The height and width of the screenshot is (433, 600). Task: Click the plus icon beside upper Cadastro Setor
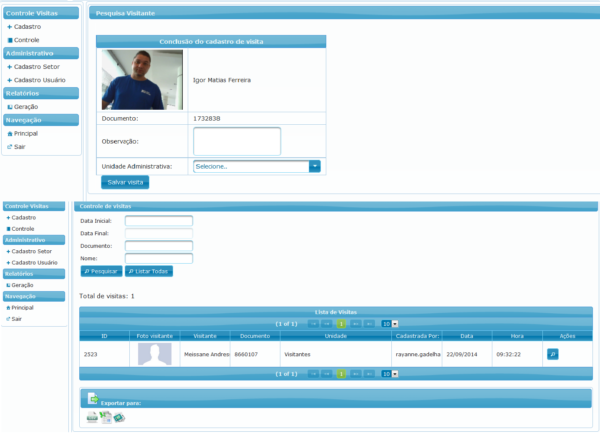(10, 67)
